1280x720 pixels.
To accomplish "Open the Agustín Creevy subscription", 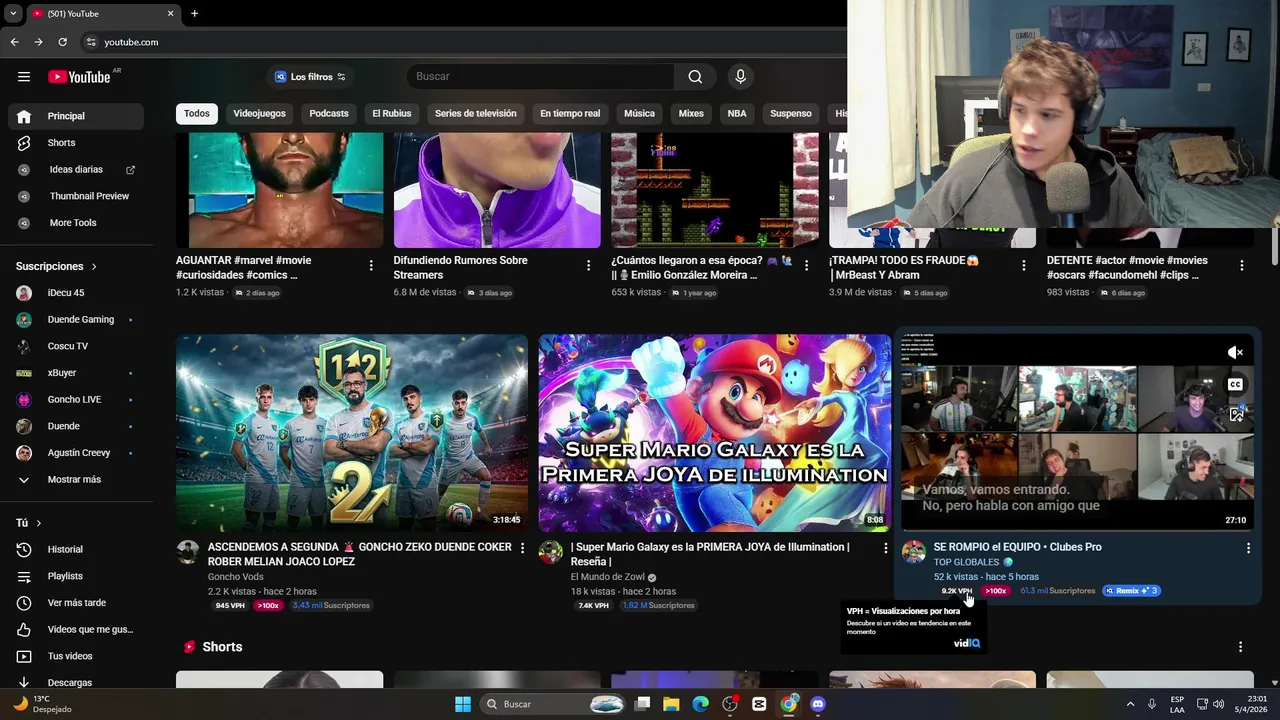I will 76,453.
